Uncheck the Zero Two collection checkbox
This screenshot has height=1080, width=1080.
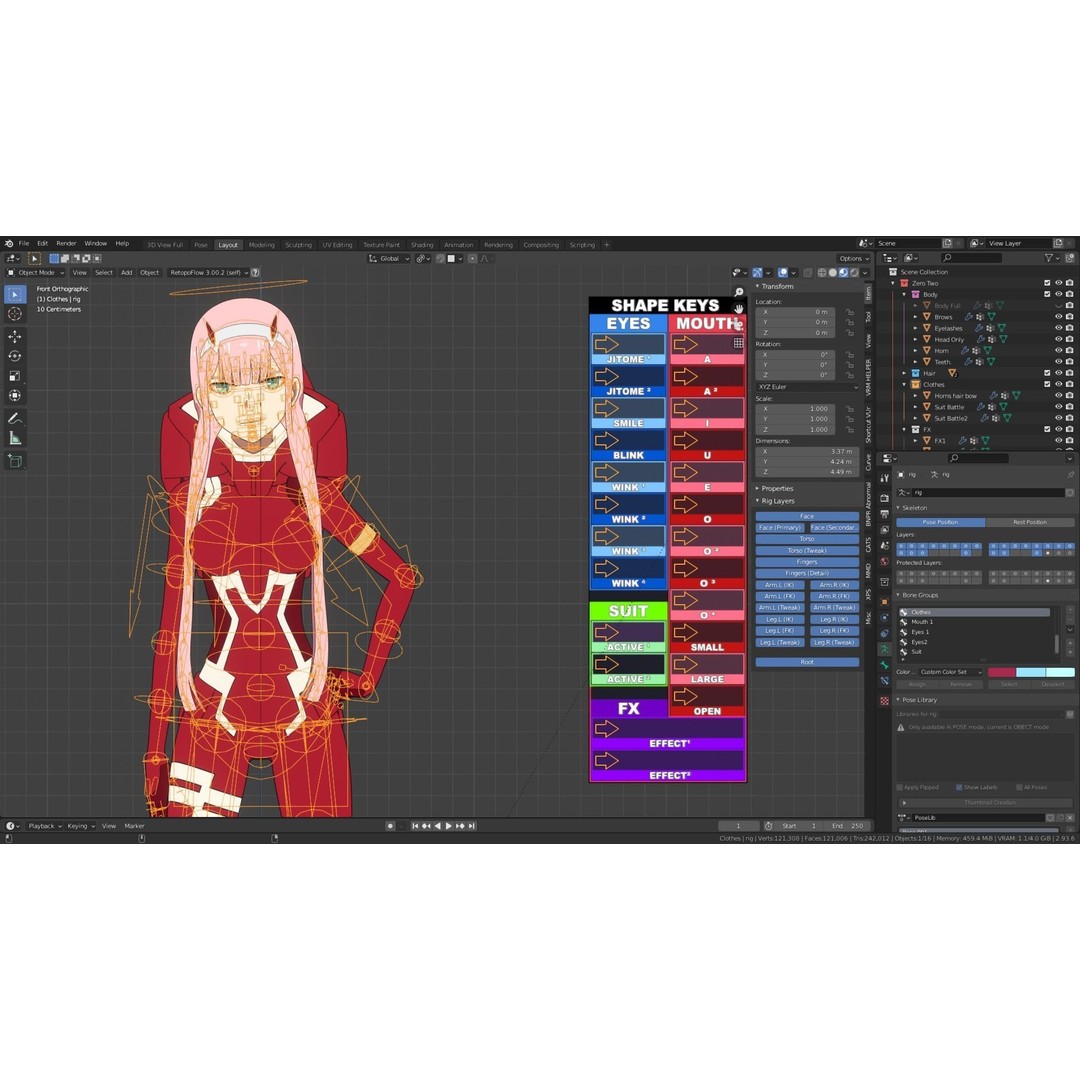coord(1047,283)
